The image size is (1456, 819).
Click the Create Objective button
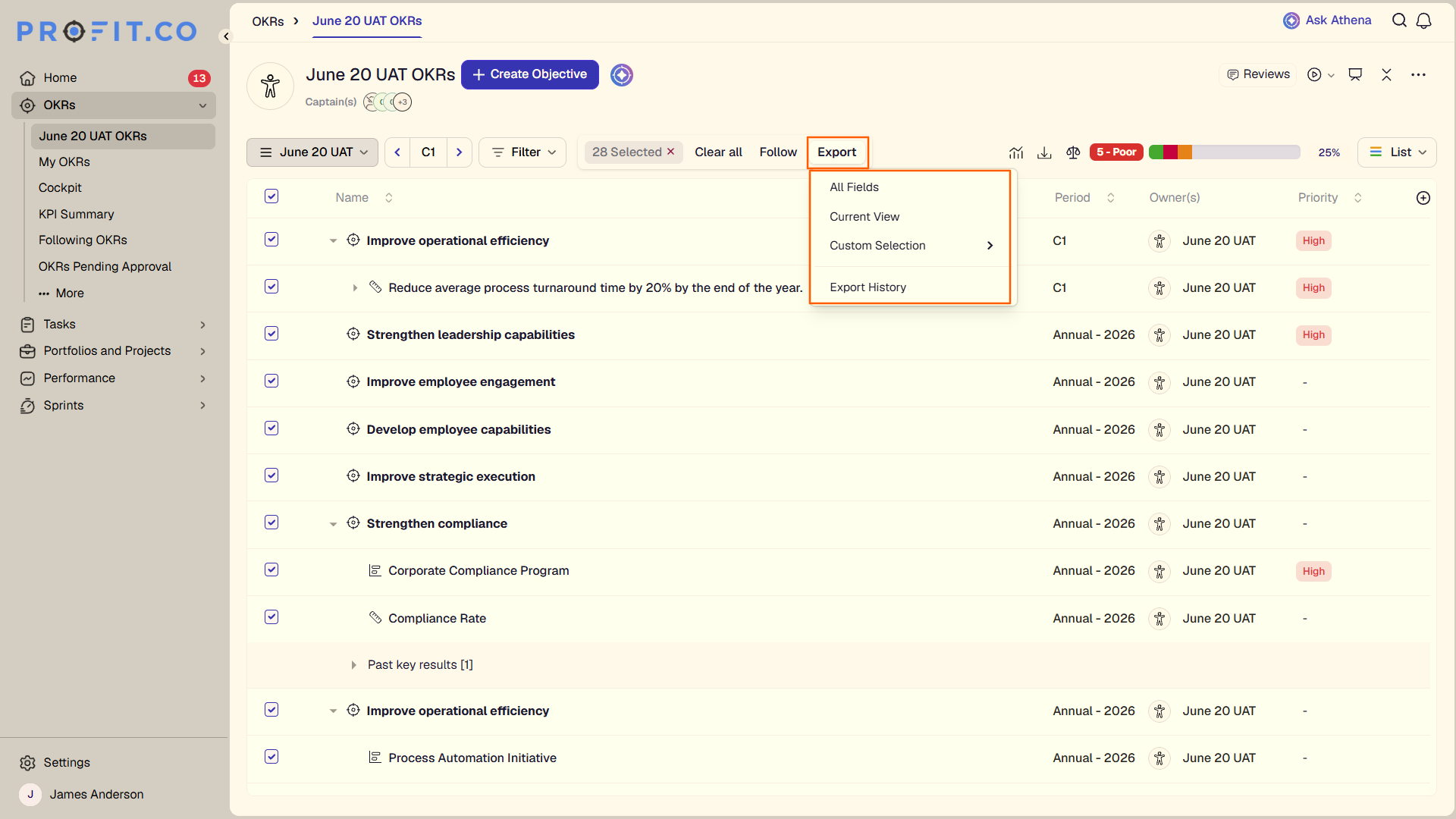(530, 74)
